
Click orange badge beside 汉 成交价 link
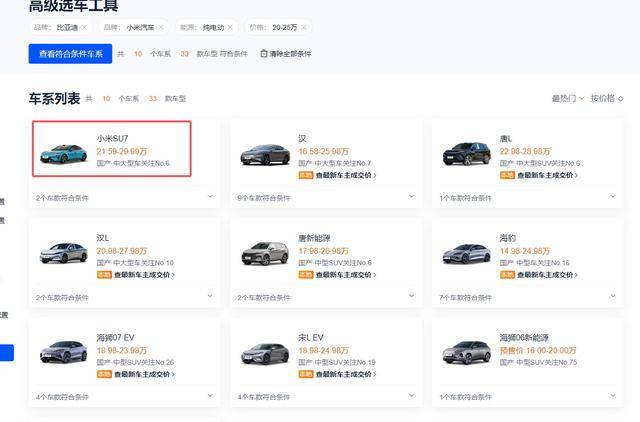[x=306, y=175]
